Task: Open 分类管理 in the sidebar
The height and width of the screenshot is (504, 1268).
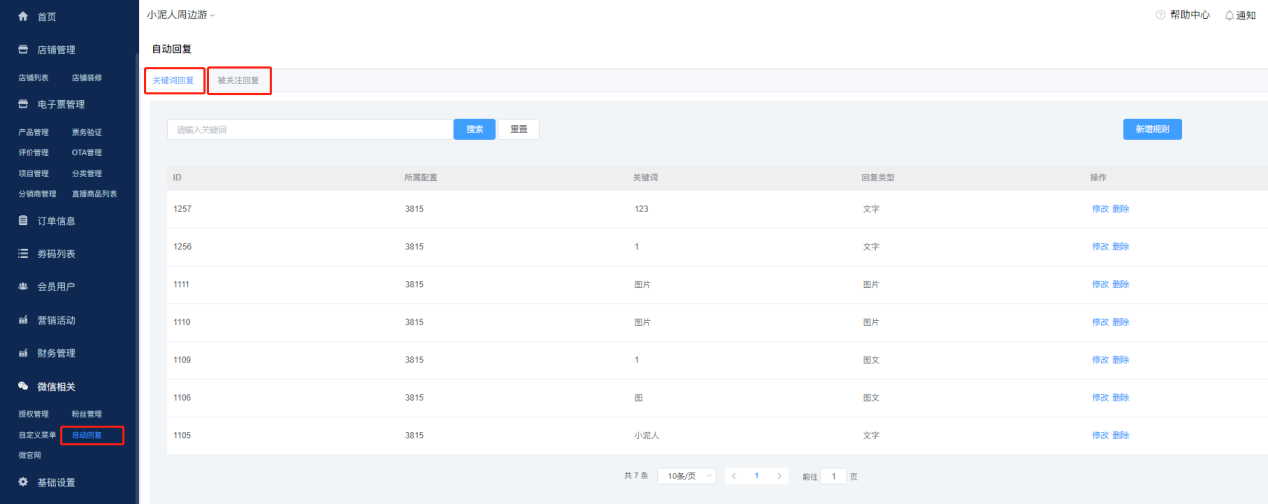Action: (87, 173)
